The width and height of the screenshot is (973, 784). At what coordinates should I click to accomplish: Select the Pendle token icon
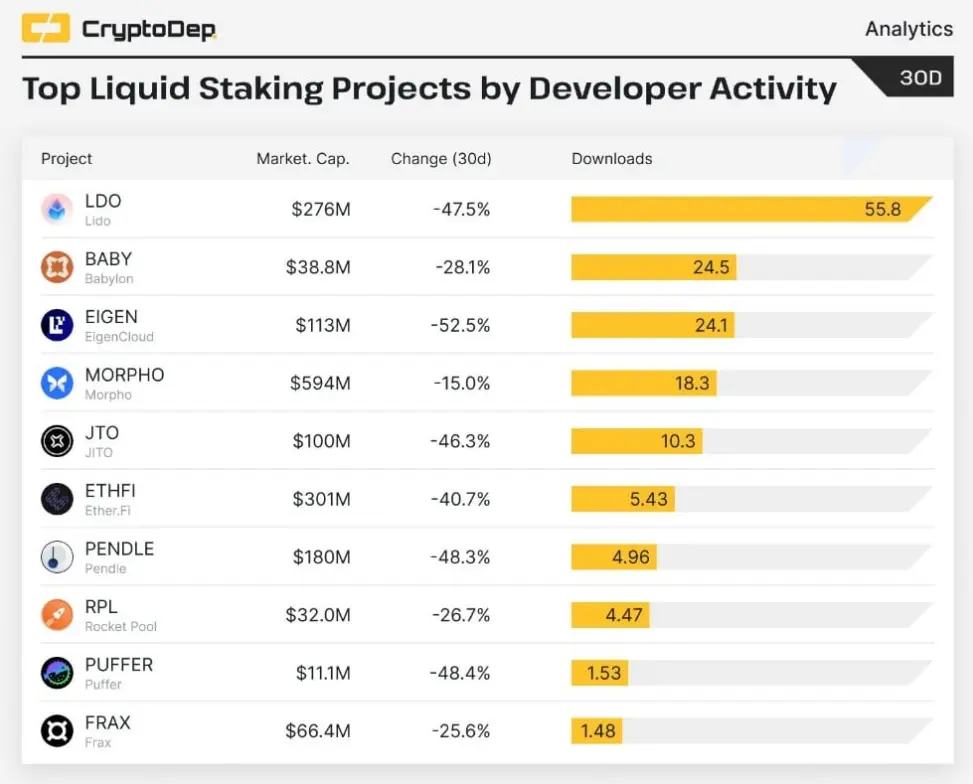tap(56, 557)
